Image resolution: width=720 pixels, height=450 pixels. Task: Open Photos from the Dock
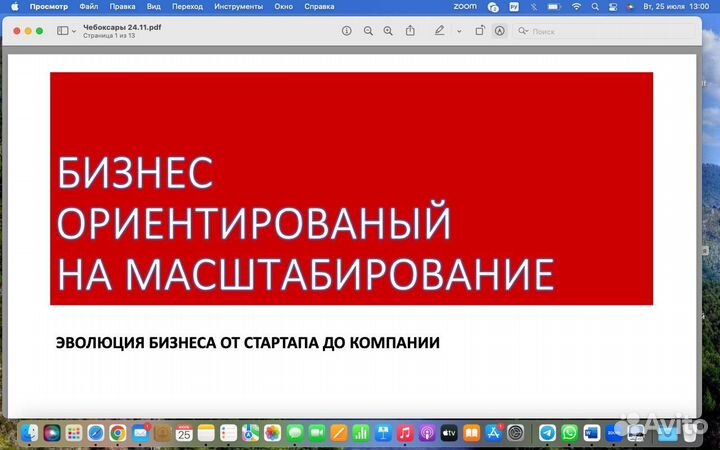[272, 433]
